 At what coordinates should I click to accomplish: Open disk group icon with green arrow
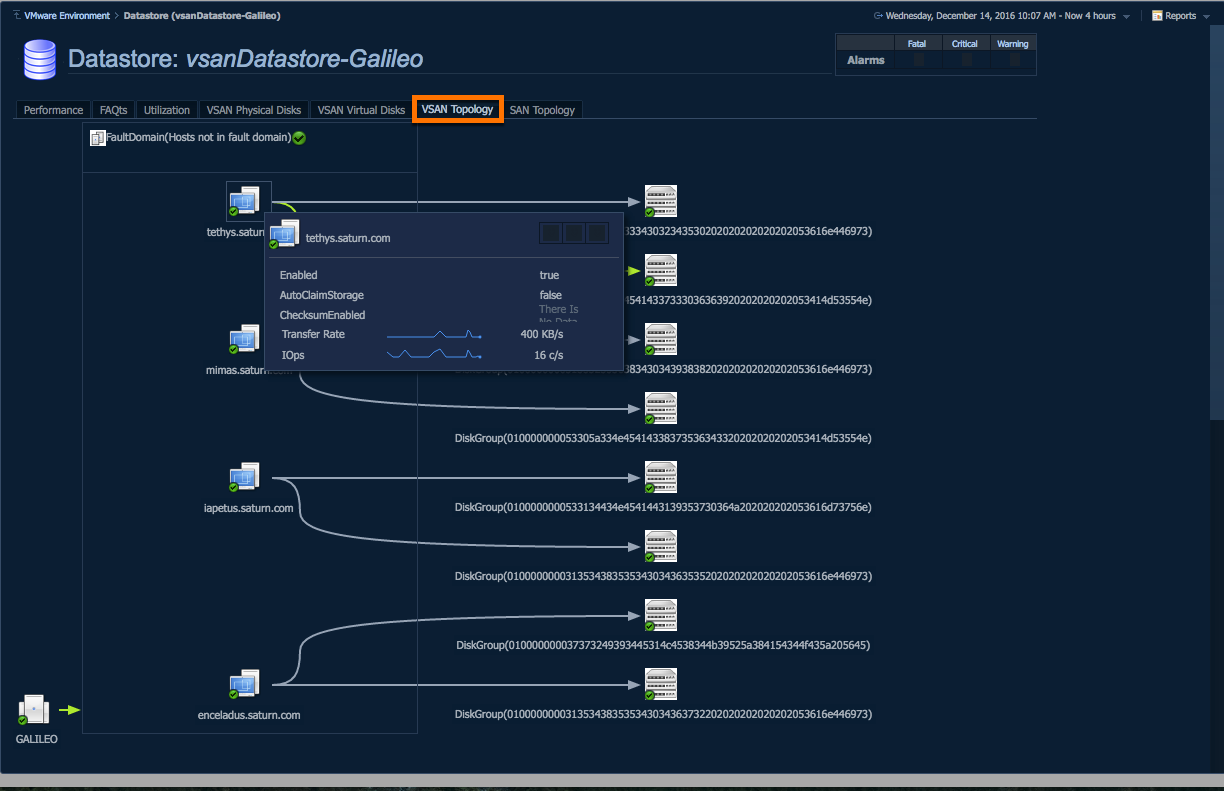tap(660, 271)
